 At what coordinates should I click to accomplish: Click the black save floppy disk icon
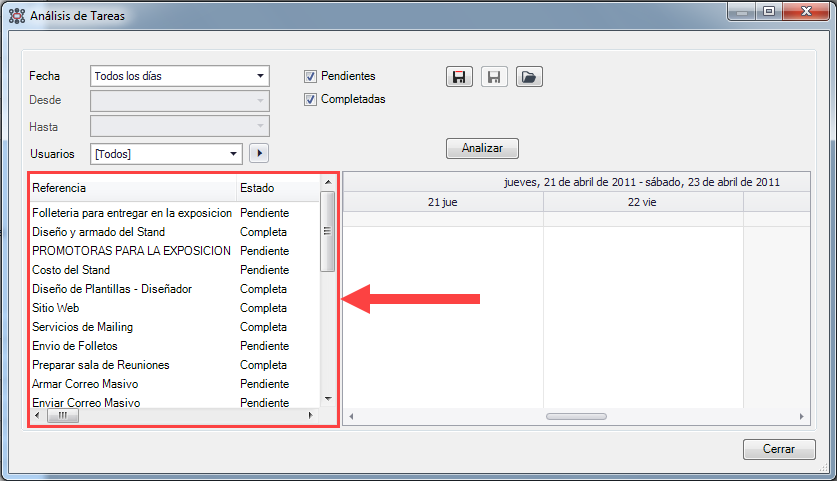[x=459, y=77]
